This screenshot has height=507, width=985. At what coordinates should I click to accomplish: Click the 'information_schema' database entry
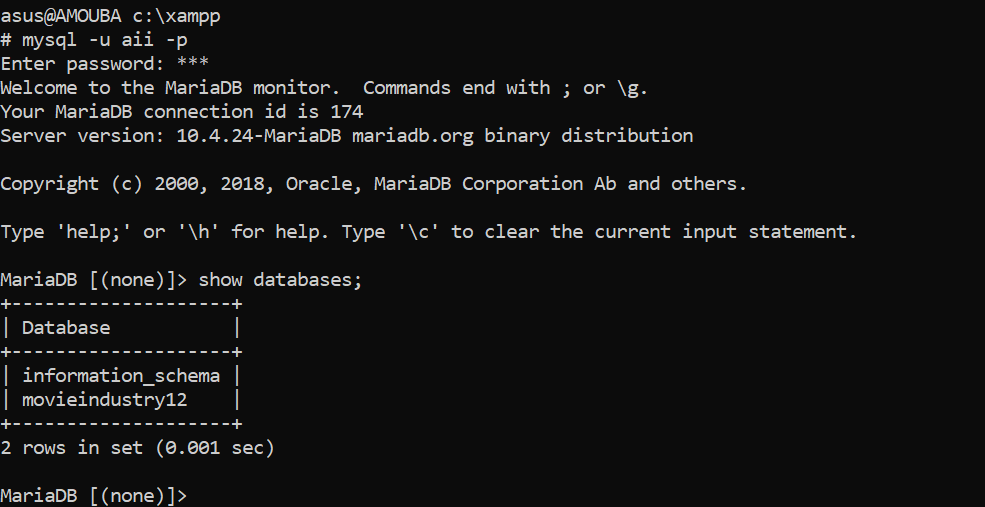click(121, 376)
